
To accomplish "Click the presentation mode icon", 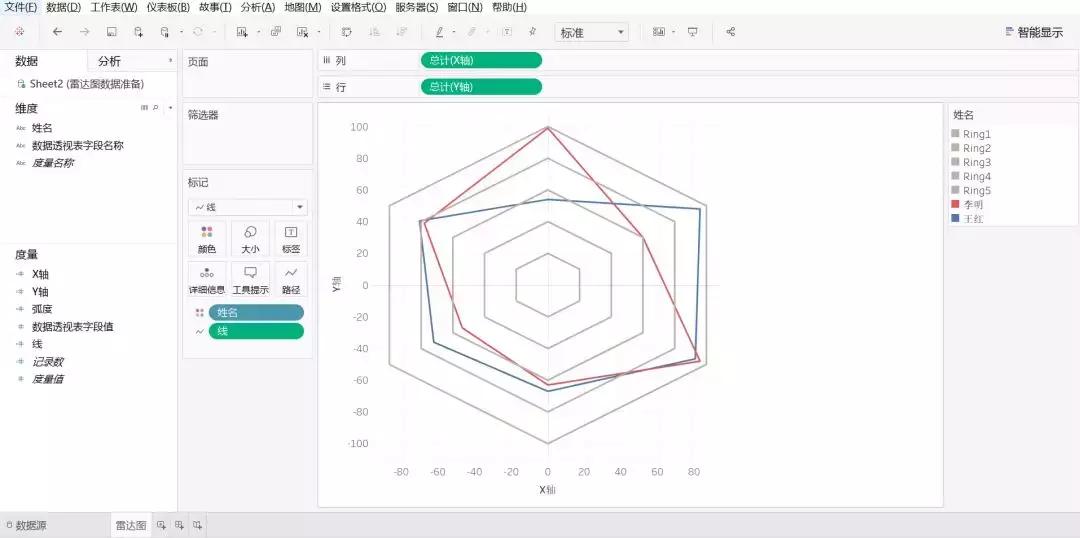I will coord(693,32).
